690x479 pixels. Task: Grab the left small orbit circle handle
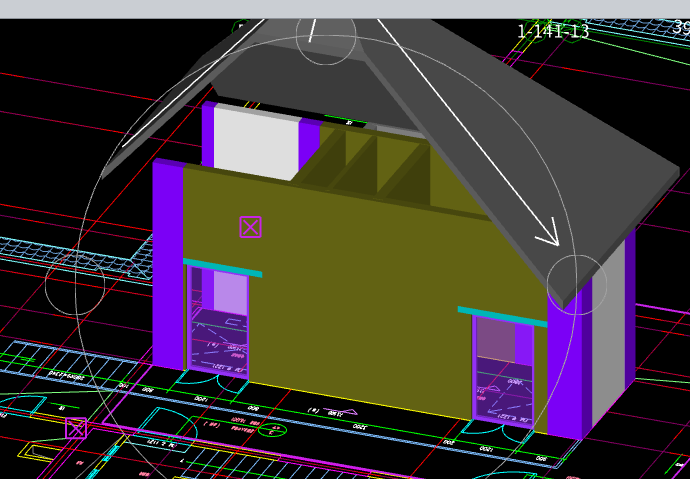pos(75,285)
